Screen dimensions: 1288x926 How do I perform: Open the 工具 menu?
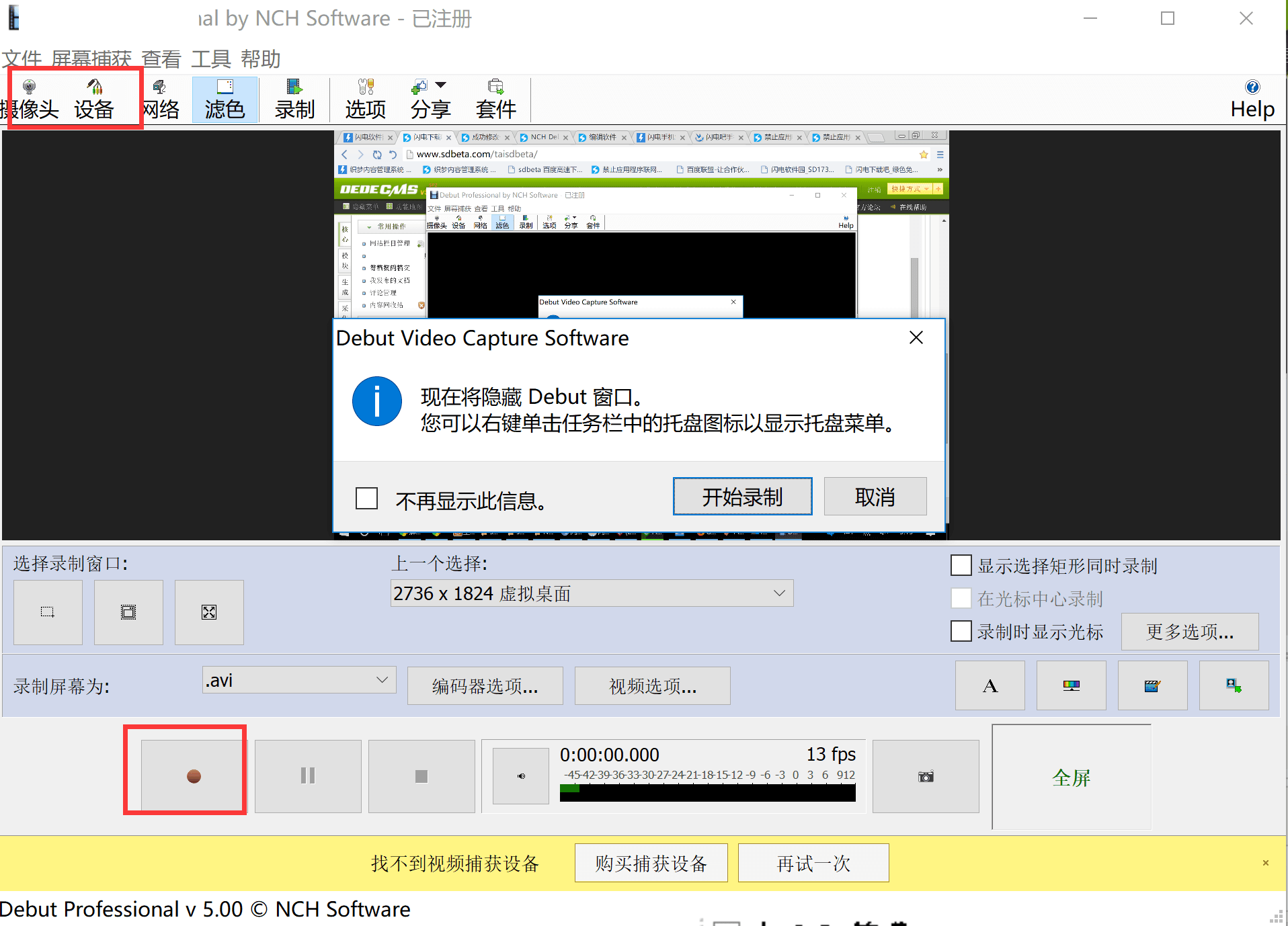point(212,58)
